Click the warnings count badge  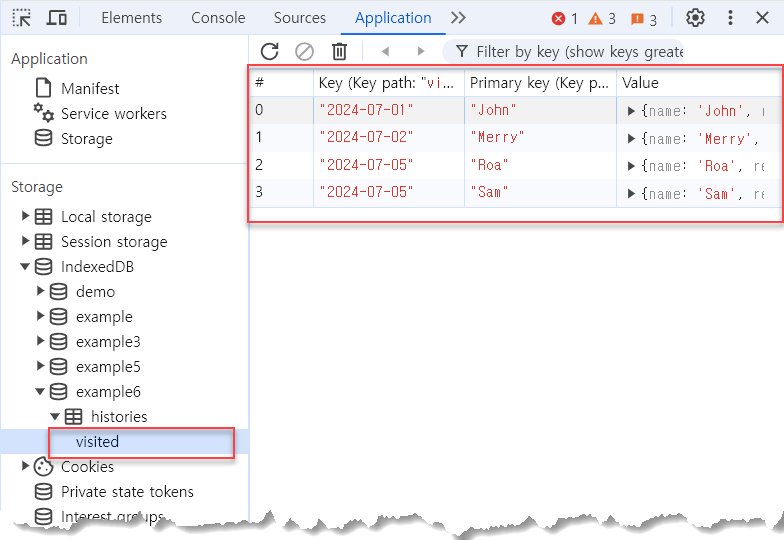pos(602,19)
